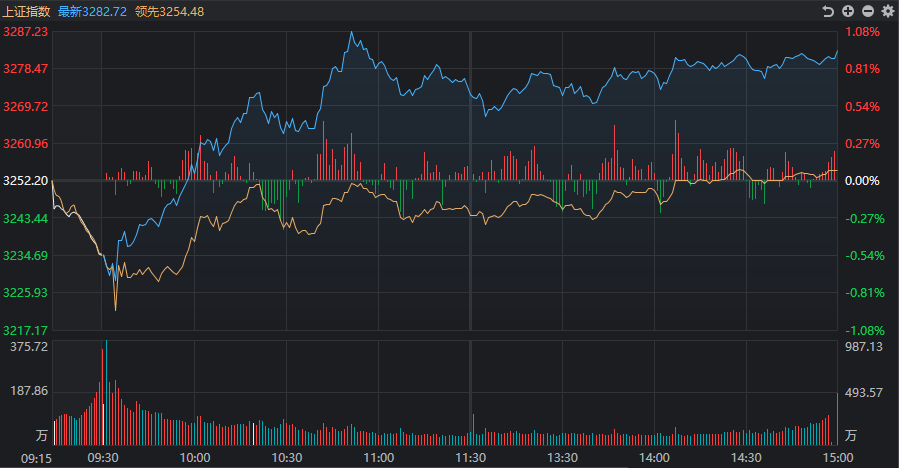Click the 375.72 volume axis label
The image size is (899, 468).
29,346
